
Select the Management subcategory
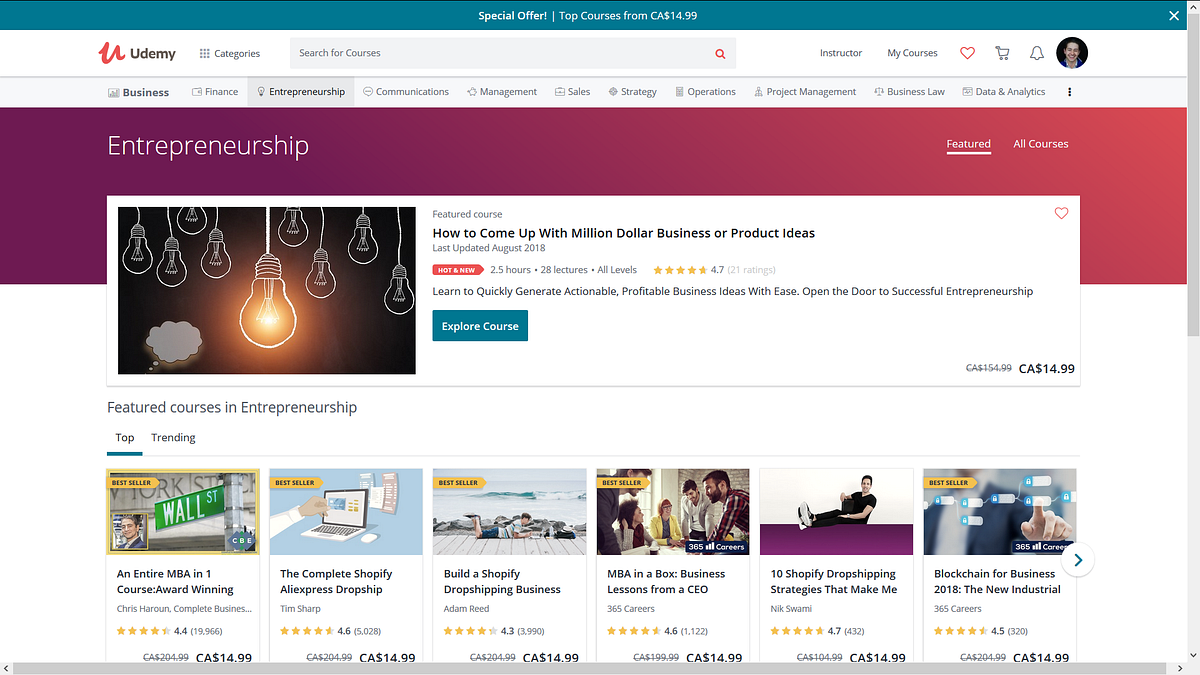(x=502, y=92)
